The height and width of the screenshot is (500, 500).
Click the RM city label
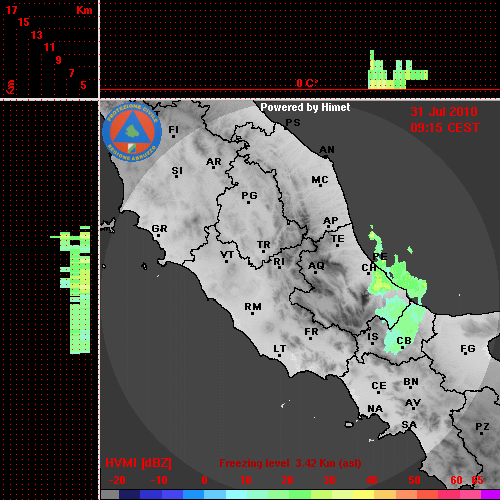click(253, 307)
